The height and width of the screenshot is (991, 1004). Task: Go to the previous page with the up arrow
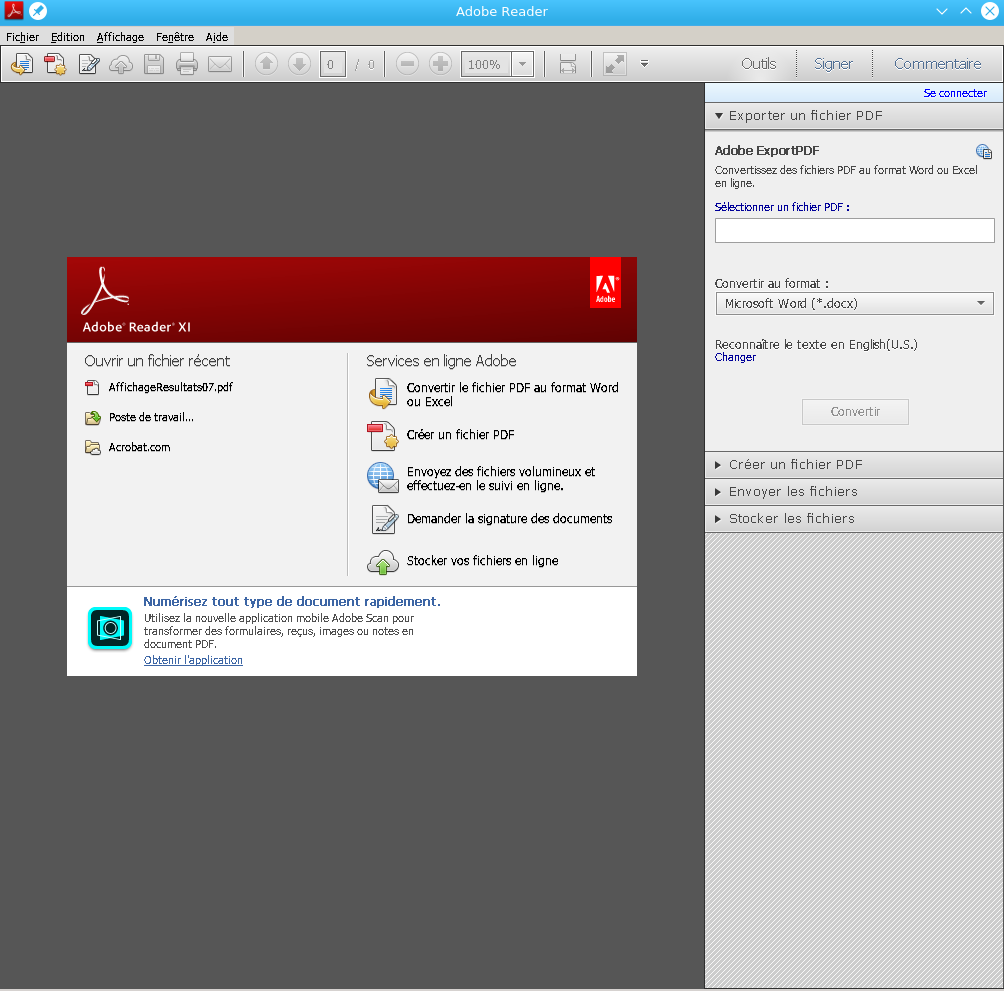(266, 64)
